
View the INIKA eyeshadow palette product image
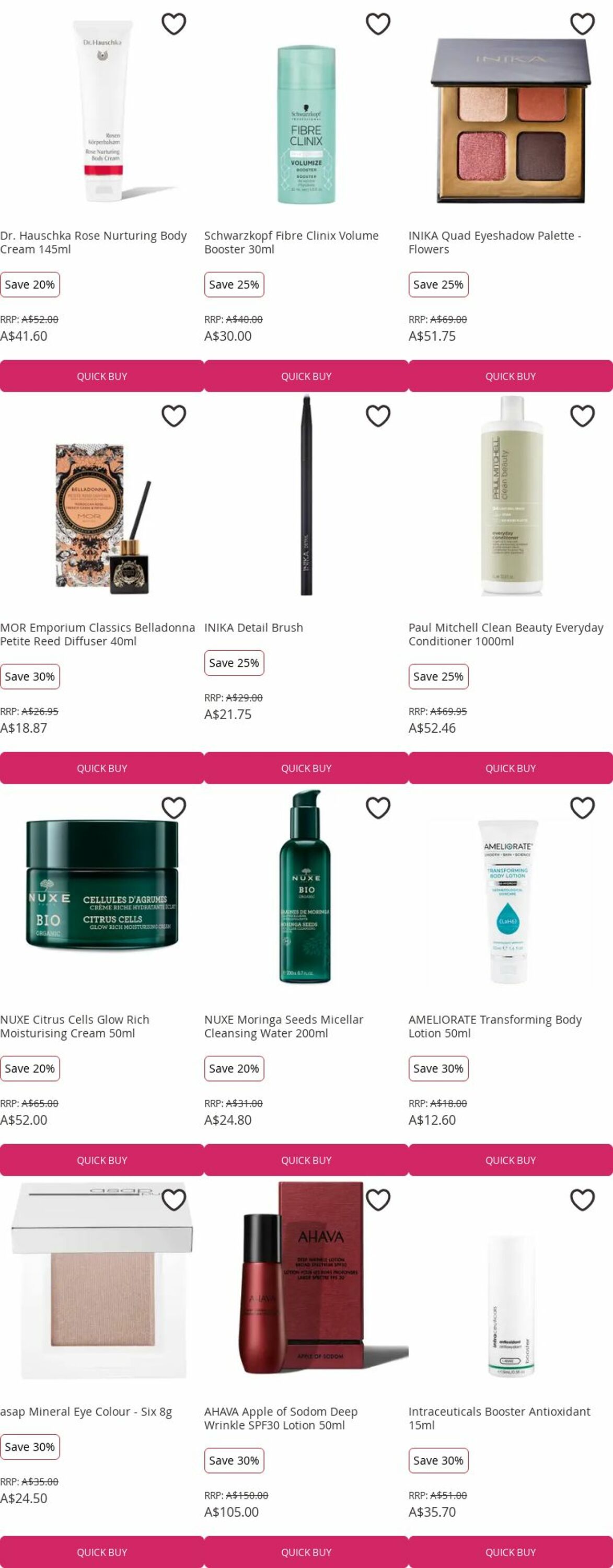coord(511,121)
